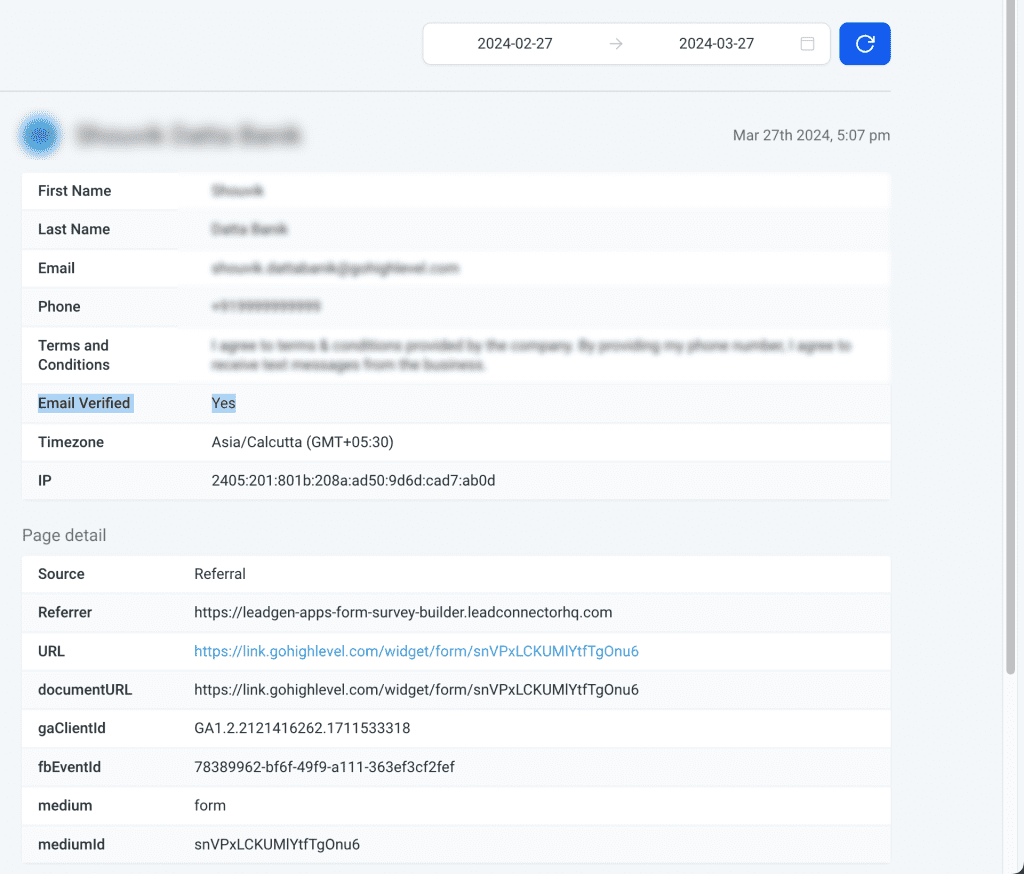Select the mediumId value snVPxLCKUMlYtfTgOnu6
1024x874 pixels.
[x=276, y=844]
